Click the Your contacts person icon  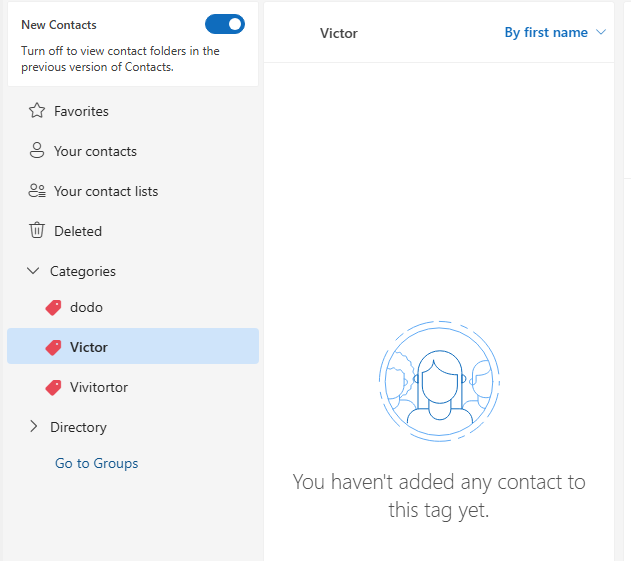37,151
